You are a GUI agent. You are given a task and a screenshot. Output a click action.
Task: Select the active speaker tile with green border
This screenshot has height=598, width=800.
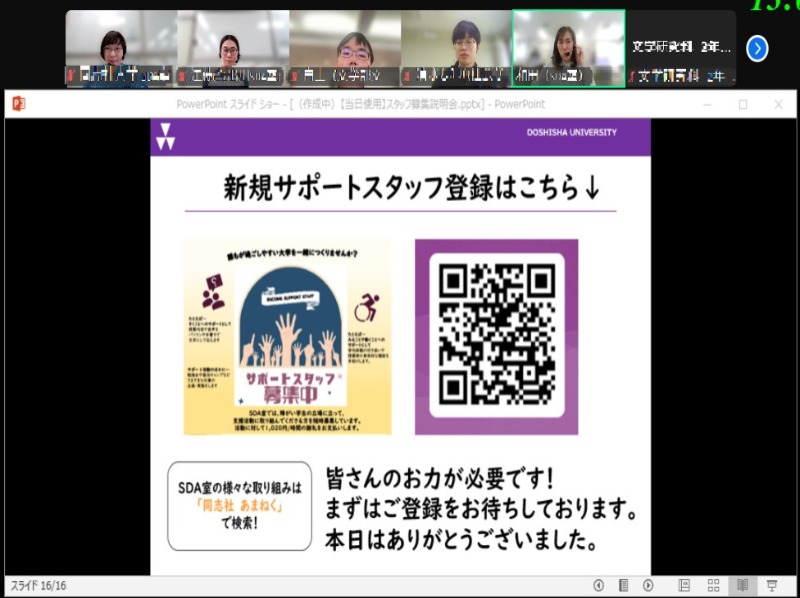click(568, 48)
